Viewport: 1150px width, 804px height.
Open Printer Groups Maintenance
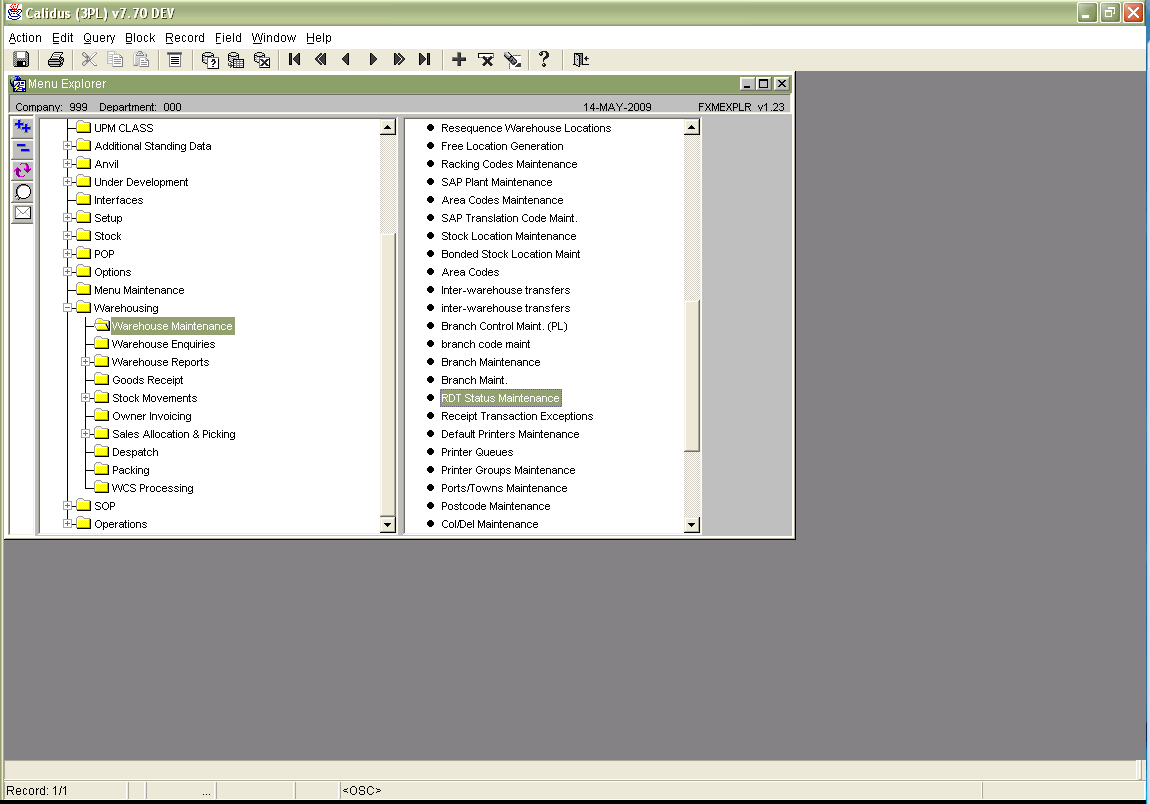(508, 470)
